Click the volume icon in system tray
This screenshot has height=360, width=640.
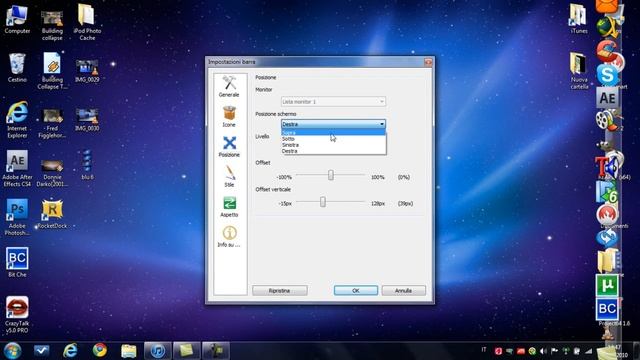[543, 351]
